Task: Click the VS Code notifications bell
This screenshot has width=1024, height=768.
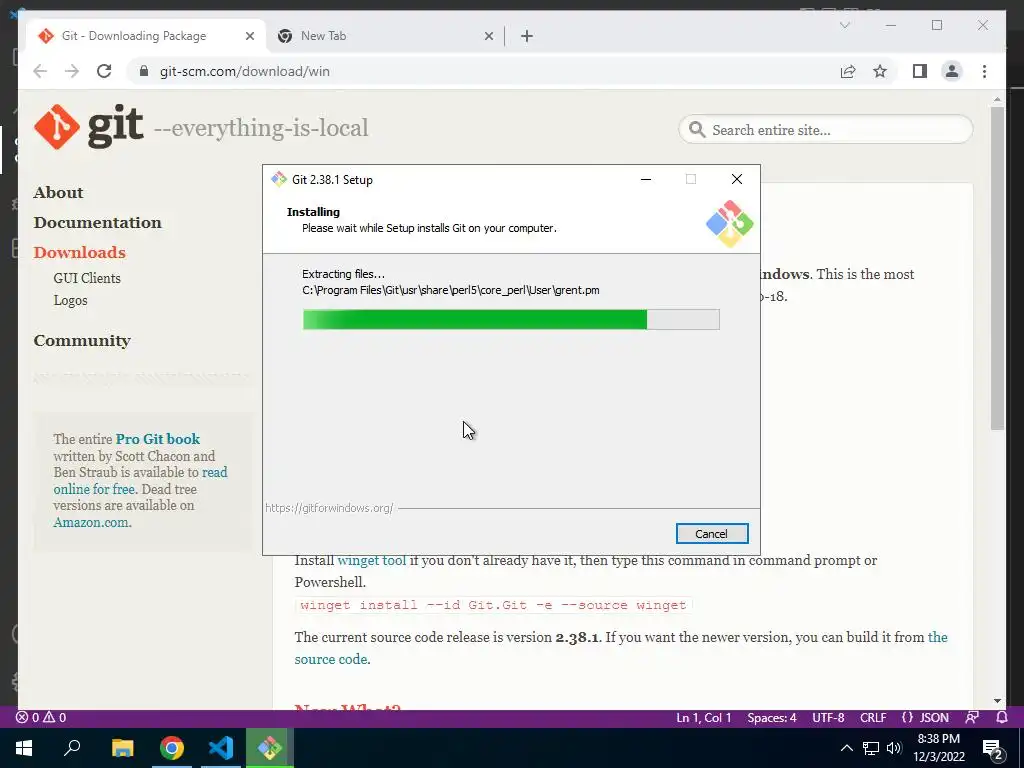Action: coord(1002,718)
